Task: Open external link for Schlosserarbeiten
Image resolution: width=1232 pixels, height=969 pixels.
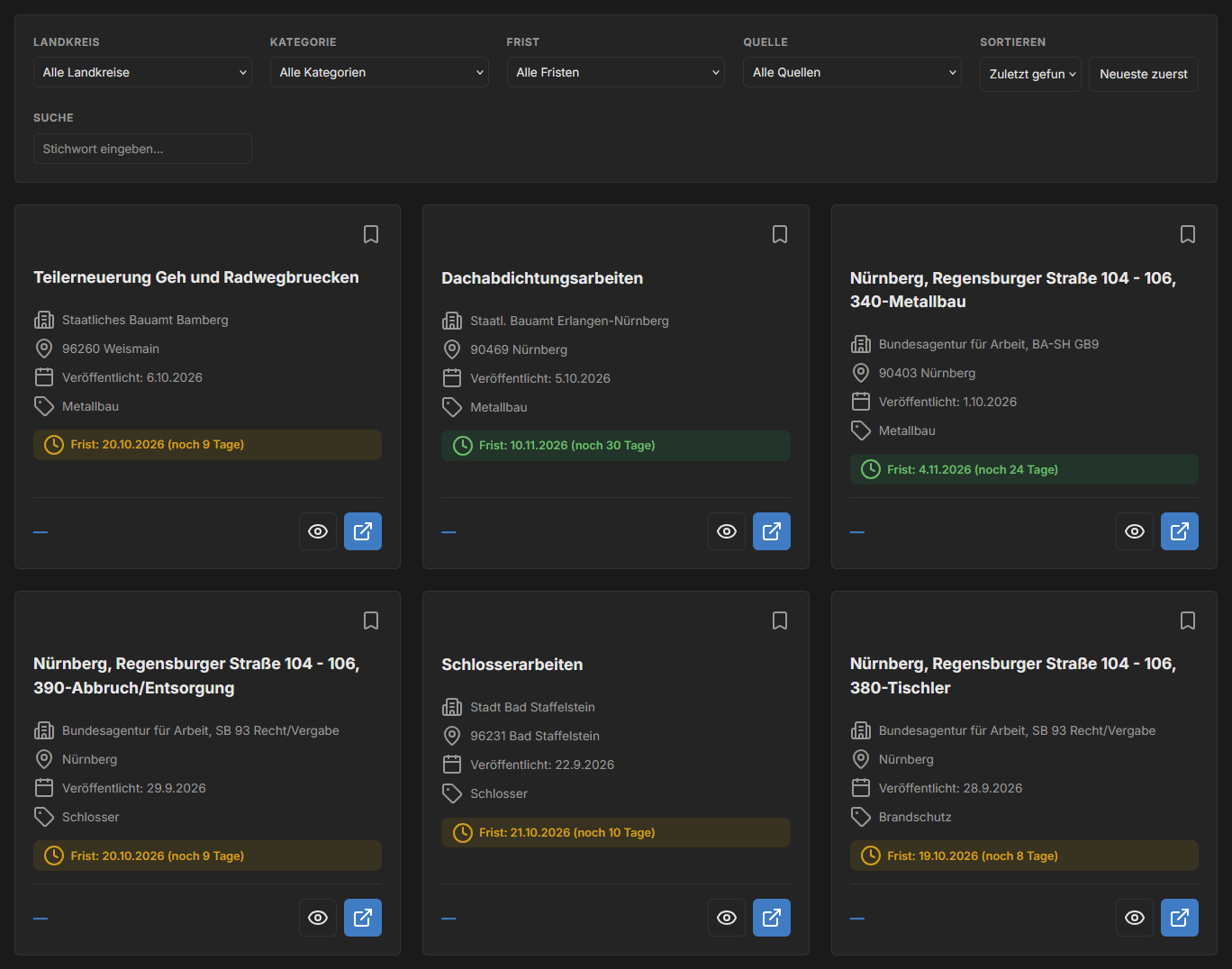Action: (x=772, y=918)
